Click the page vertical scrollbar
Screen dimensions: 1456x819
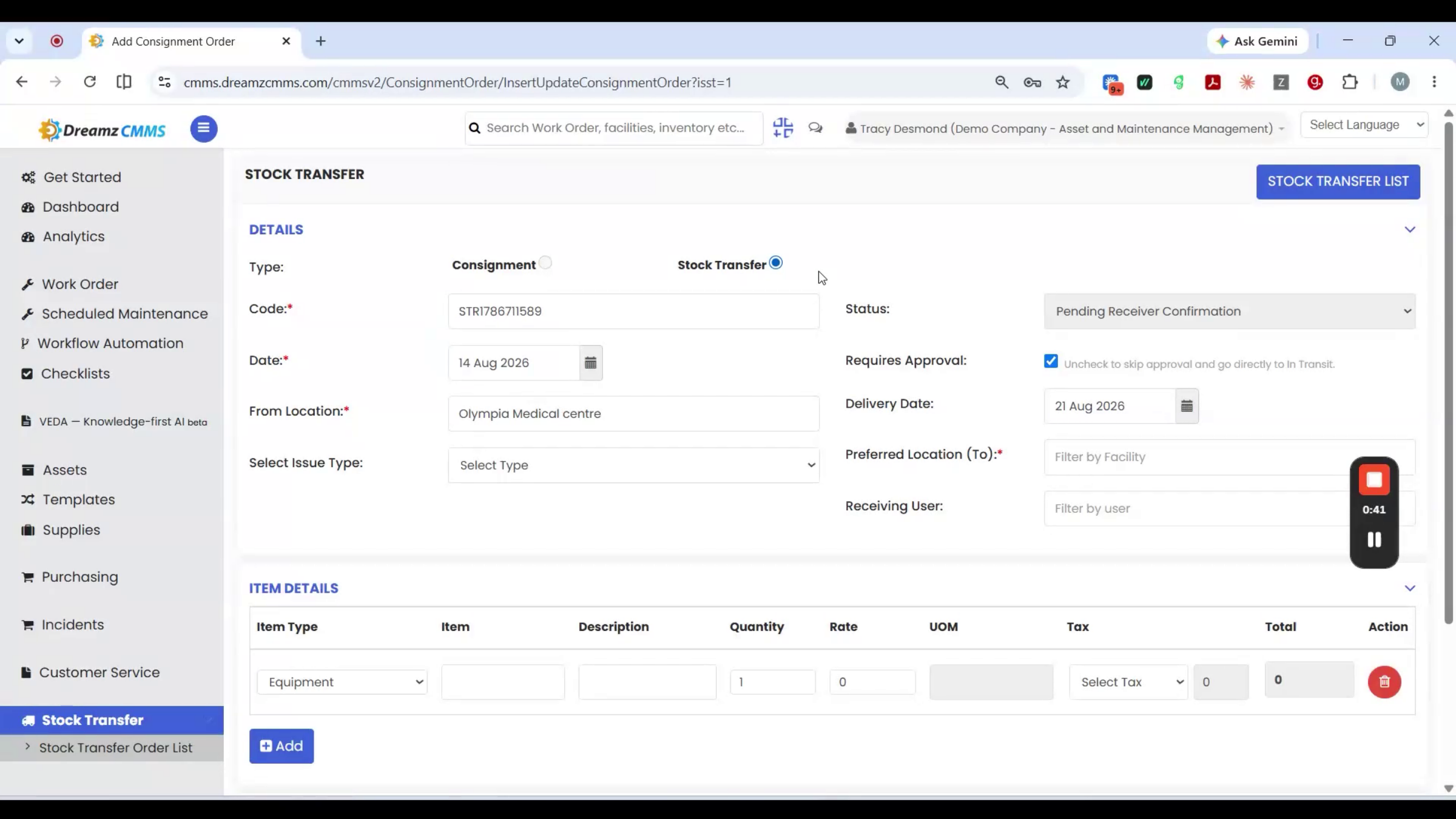click(x=1449, y=373)
